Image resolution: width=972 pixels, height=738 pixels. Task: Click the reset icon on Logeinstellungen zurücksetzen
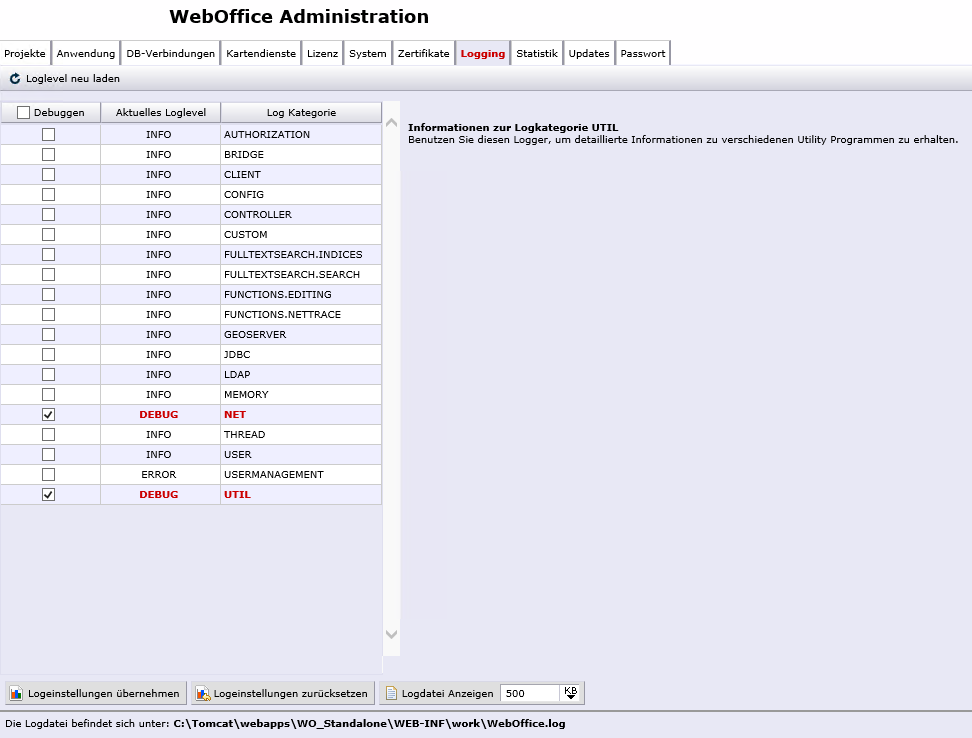coord(203,692)
